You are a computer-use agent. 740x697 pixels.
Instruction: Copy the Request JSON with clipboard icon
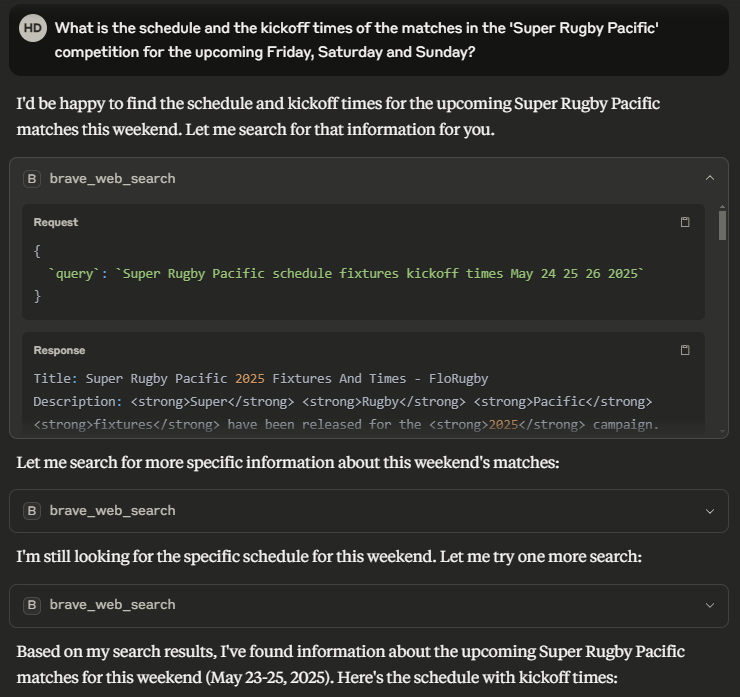click(x=685, y=222)
